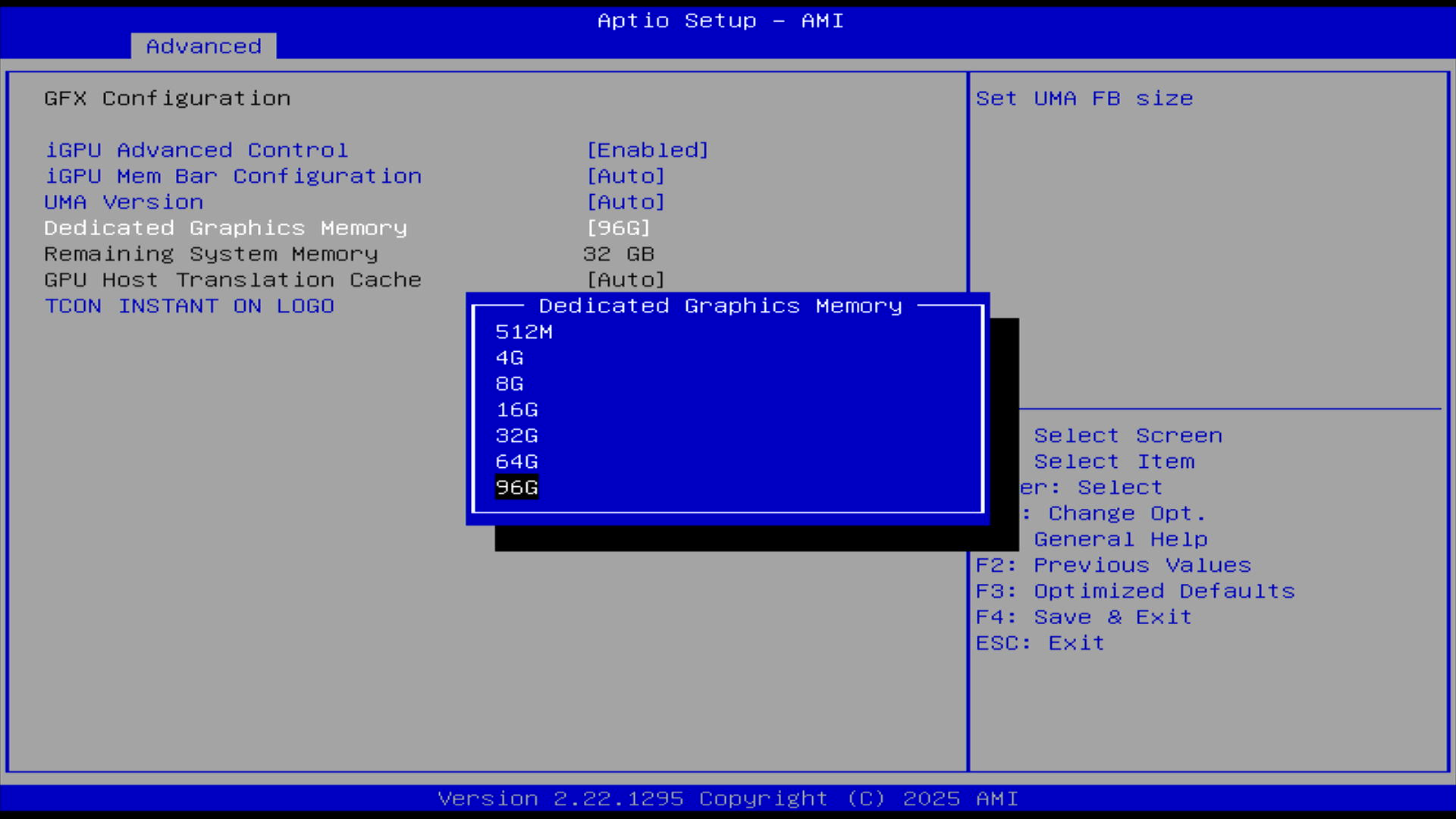Choose the 8G memory option
Image resolution: width=1456 pixels, height=819 pixels.
[510, 384]
